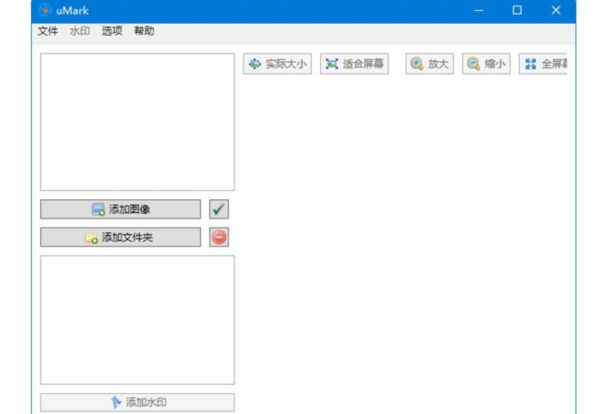Viewport: 600px width, 414px height.
Task: Click inside the upper image list box
Action: click(137, 122)
